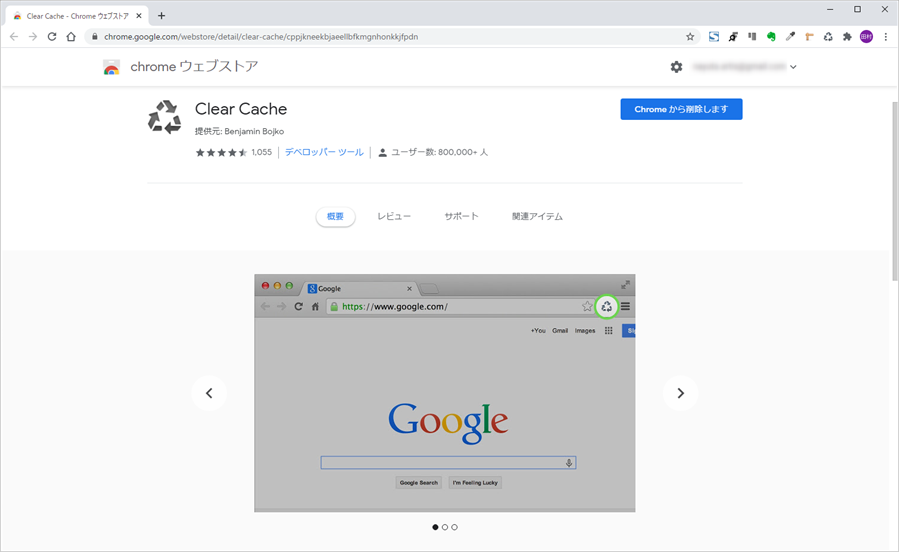Activate the eyedropper color picker extension
The image size is (899, 552).
click(790, 37)
